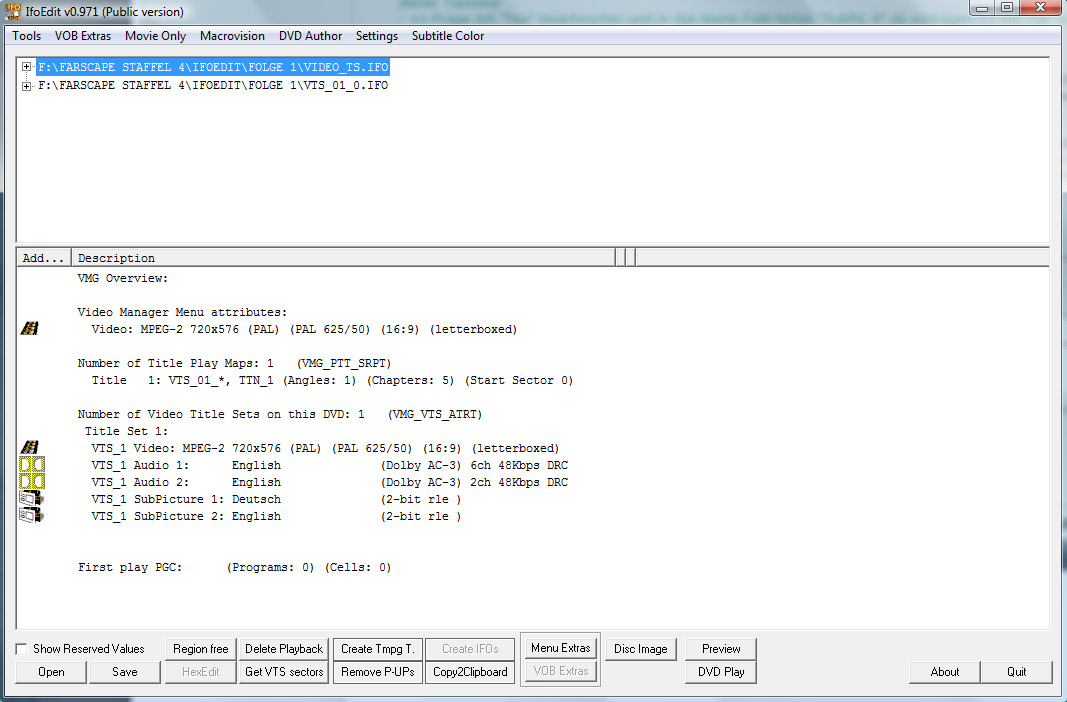Enable the Show Reserved Values checkbox
Image resolution: width=1067 pixels, height=702 pixels.
[x=22, y=649]
